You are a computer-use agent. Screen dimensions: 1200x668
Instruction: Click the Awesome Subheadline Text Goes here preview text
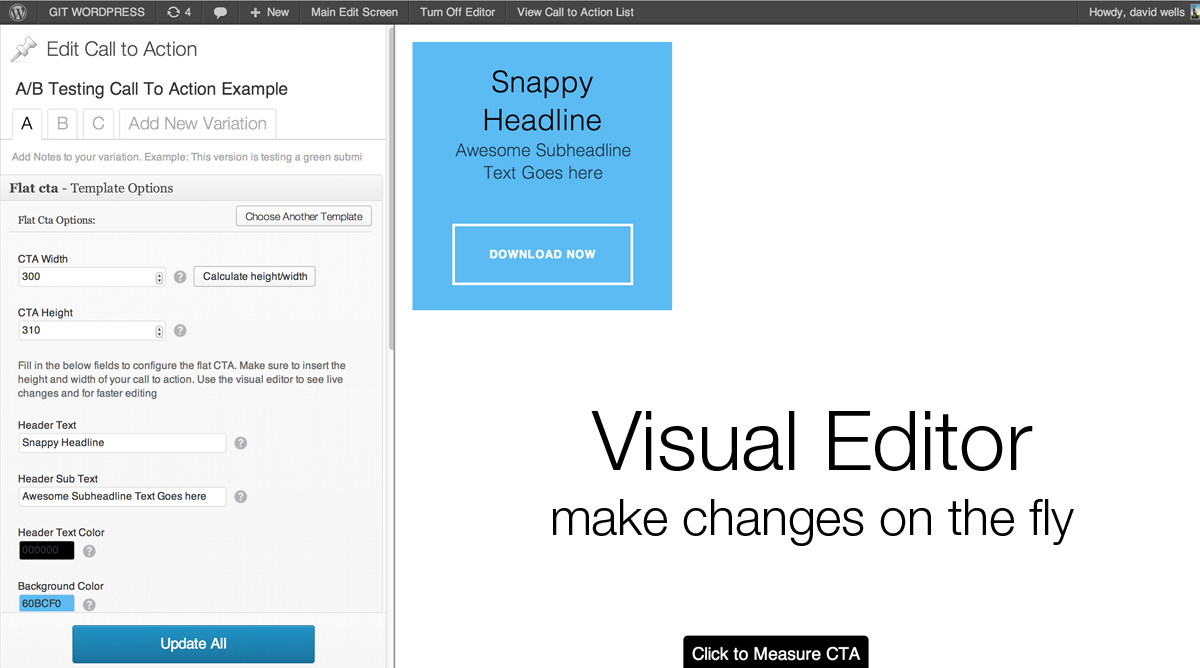click(x=543, y=161)
